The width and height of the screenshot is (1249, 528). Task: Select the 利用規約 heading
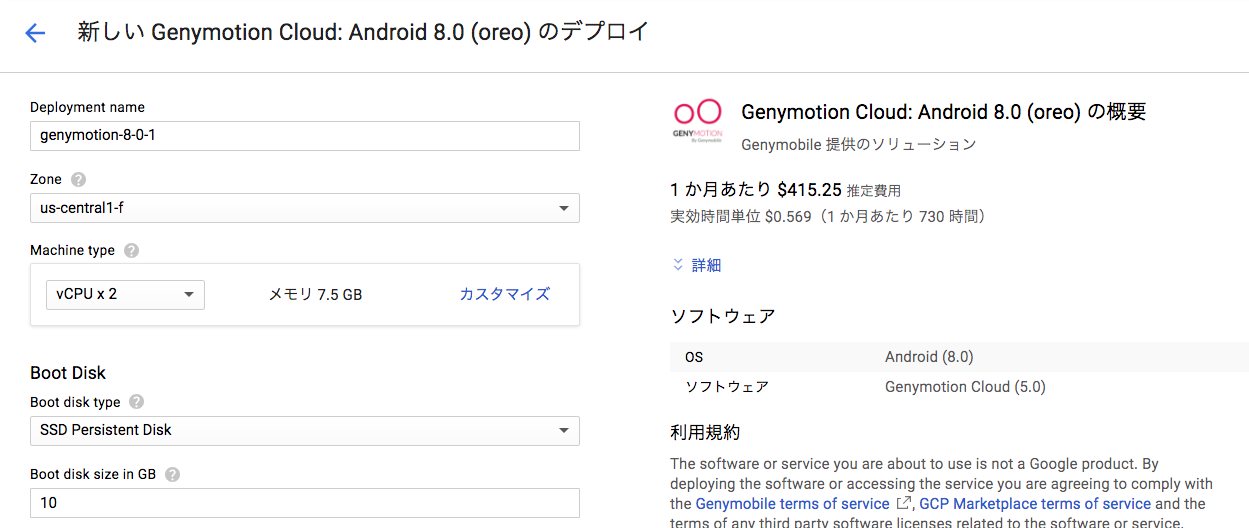point(705,433)
